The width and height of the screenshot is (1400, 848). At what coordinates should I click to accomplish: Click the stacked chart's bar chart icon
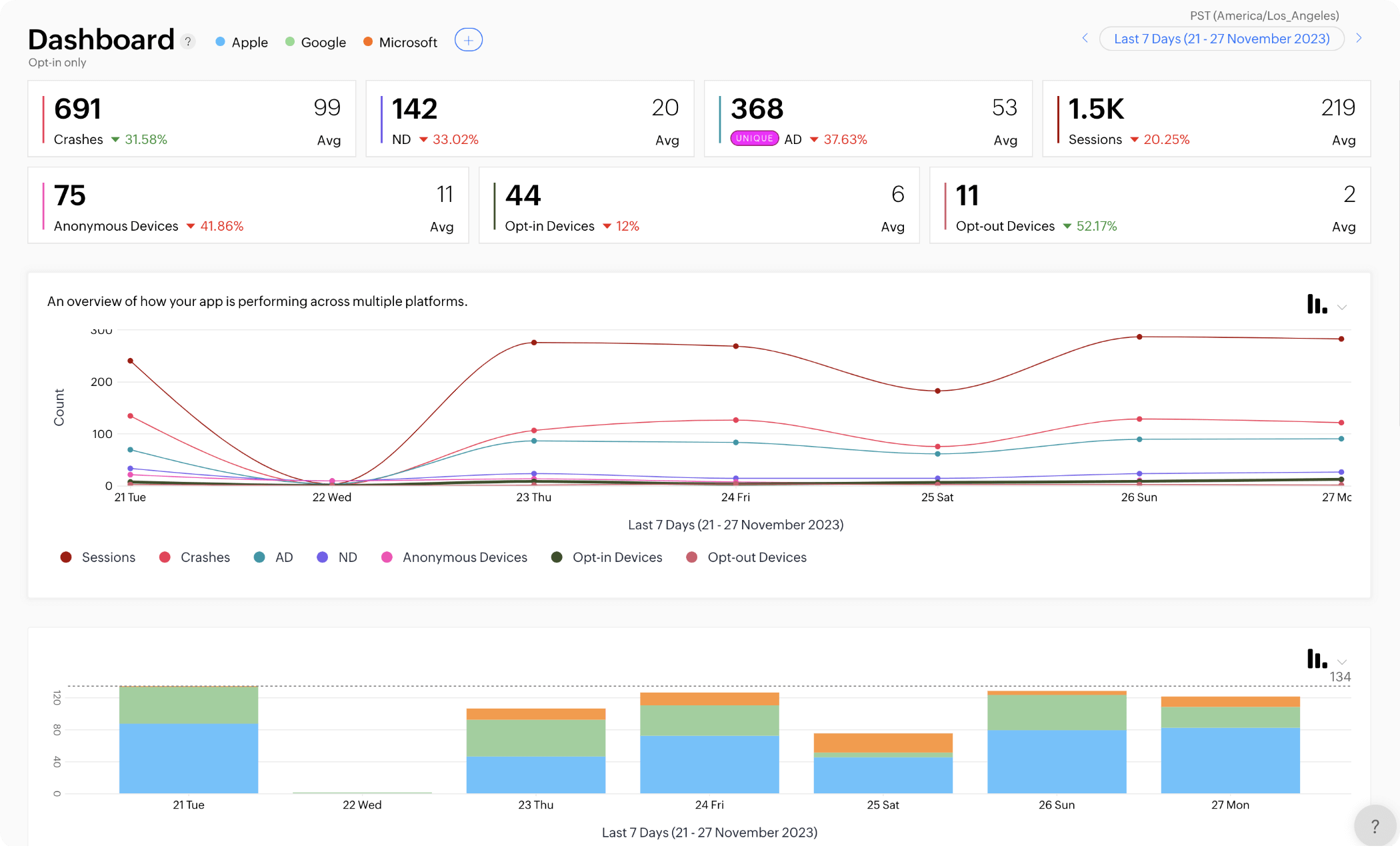pyautogui.click(x=1316, y=659)
